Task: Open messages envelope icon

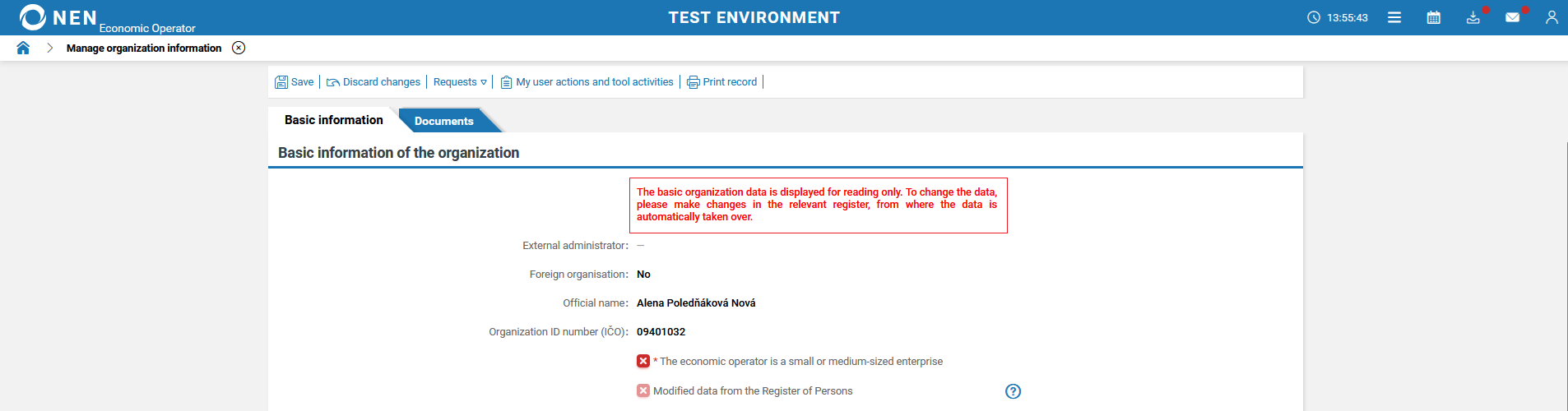Action: (1512, 17)
